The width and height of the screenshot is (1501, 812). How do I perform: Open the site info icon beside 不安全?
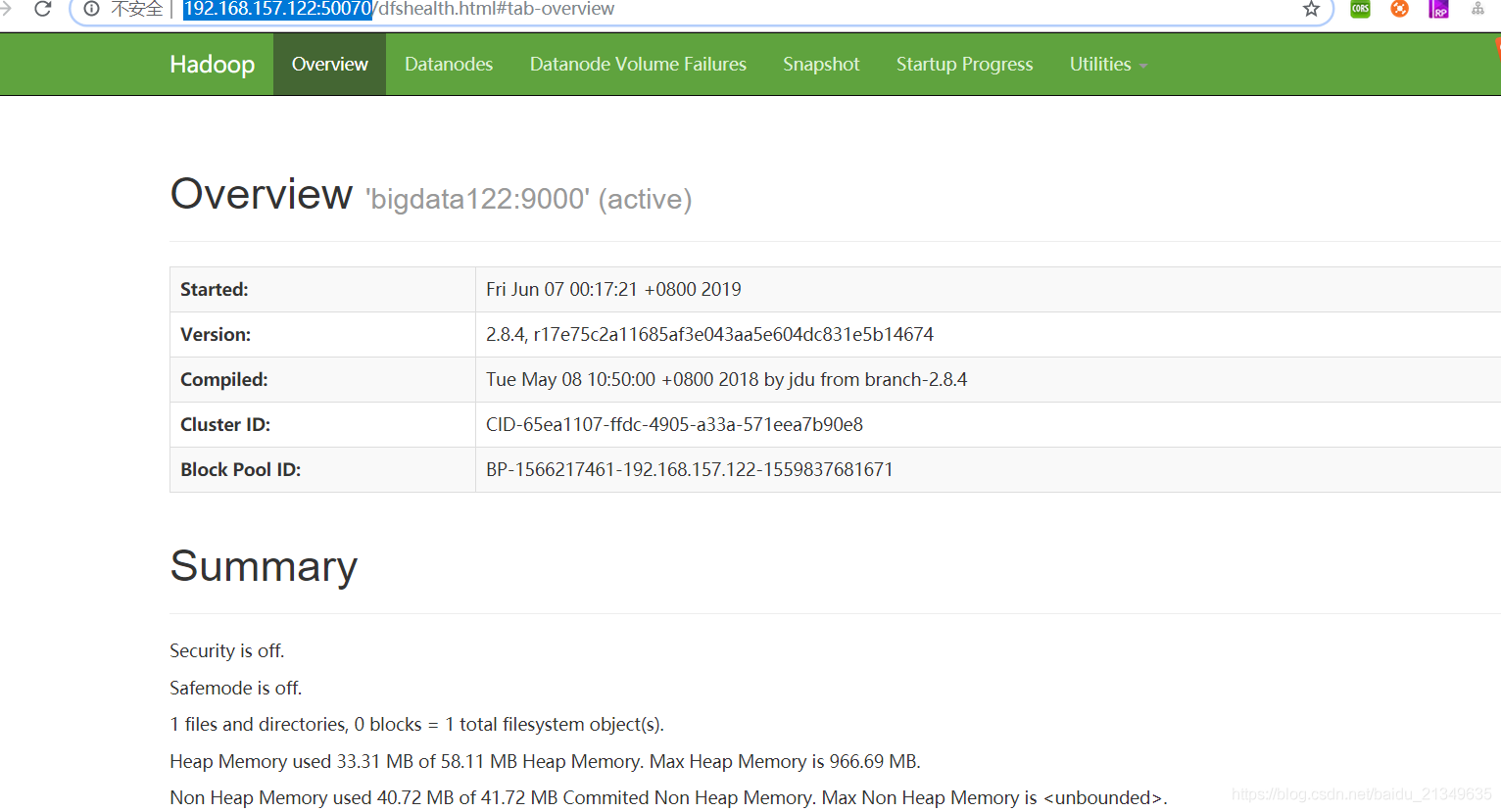click(x=91, y=9)
